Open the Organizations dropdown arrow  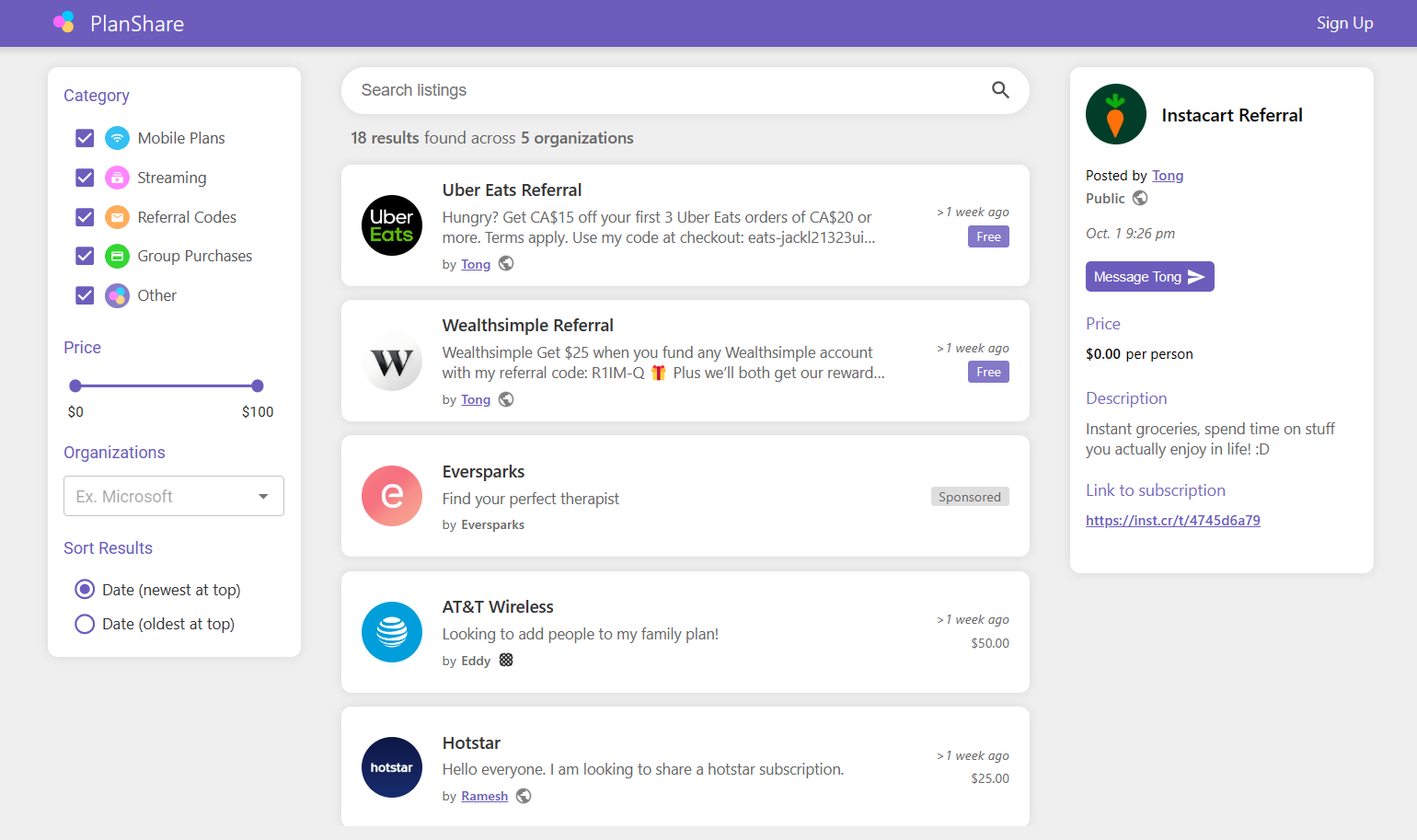click(263, 497)
